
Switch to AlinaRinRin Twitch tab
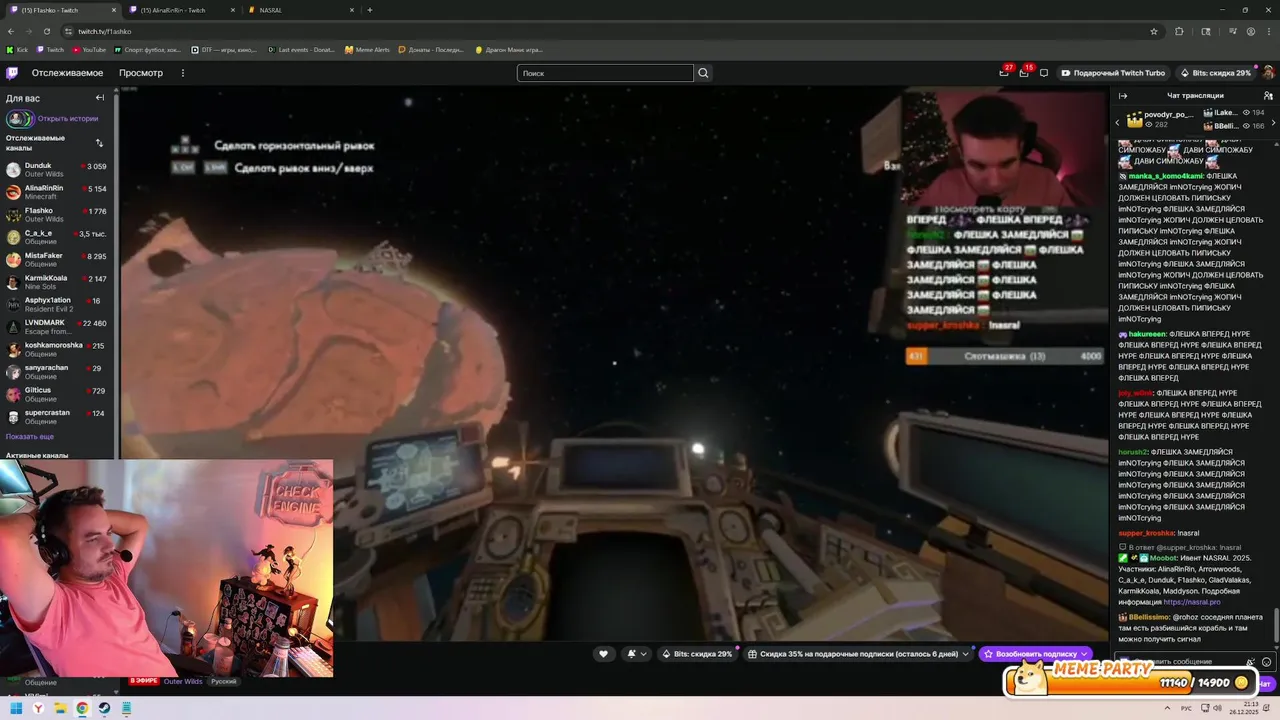point(180,10)
